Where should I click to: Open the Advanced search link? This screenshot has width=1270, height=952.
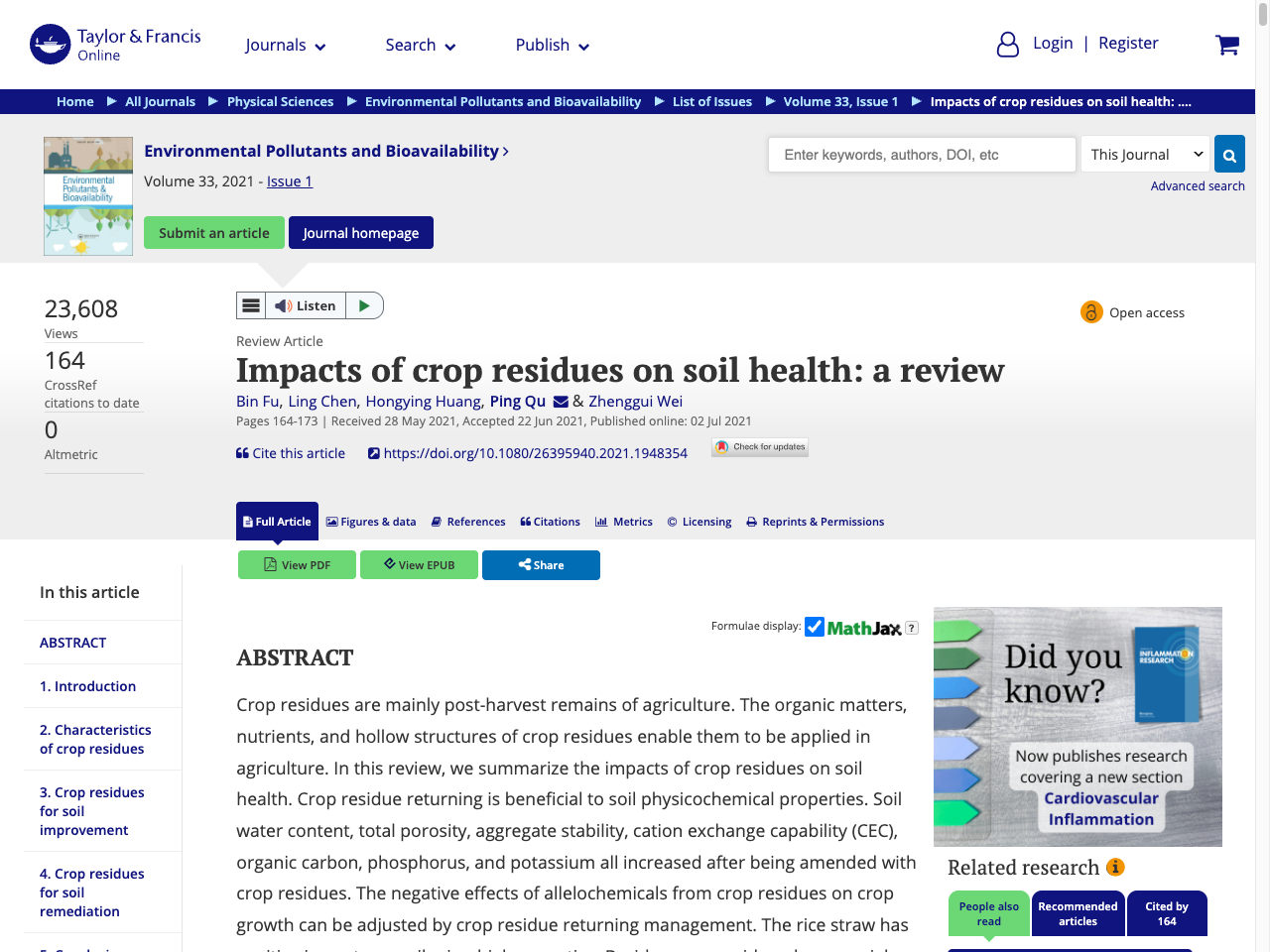coord(1198,185)
